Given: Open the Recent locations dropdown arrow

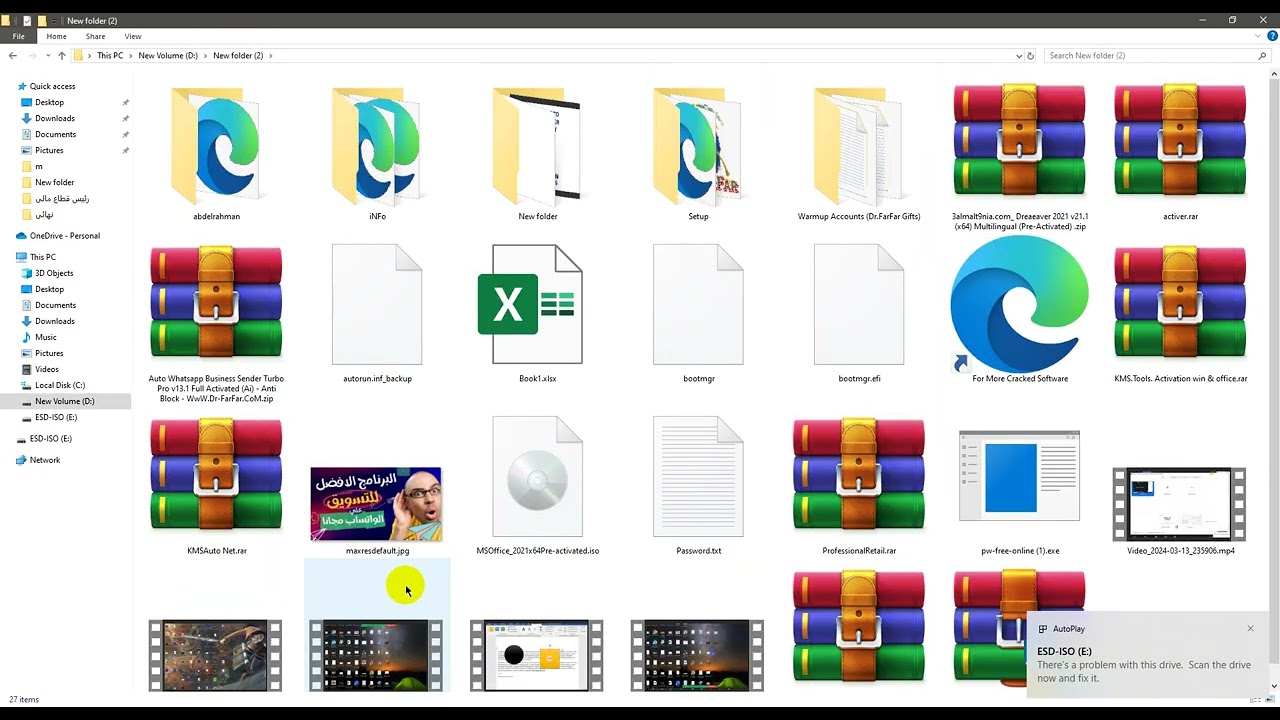Looking at the screenshot, I should point(48,56).
